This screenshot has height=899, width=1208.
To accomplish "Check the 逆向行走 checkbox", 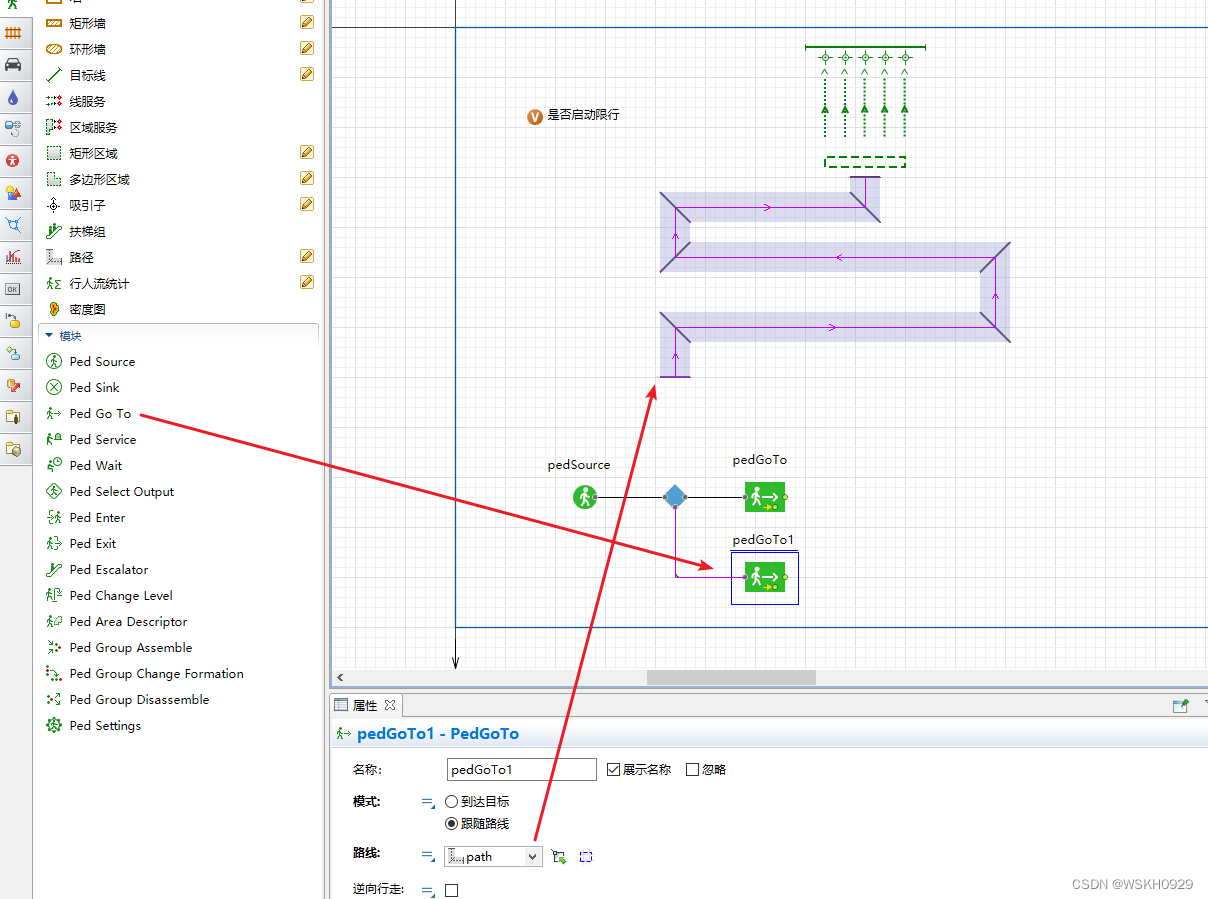I will (x=452, y=889).
